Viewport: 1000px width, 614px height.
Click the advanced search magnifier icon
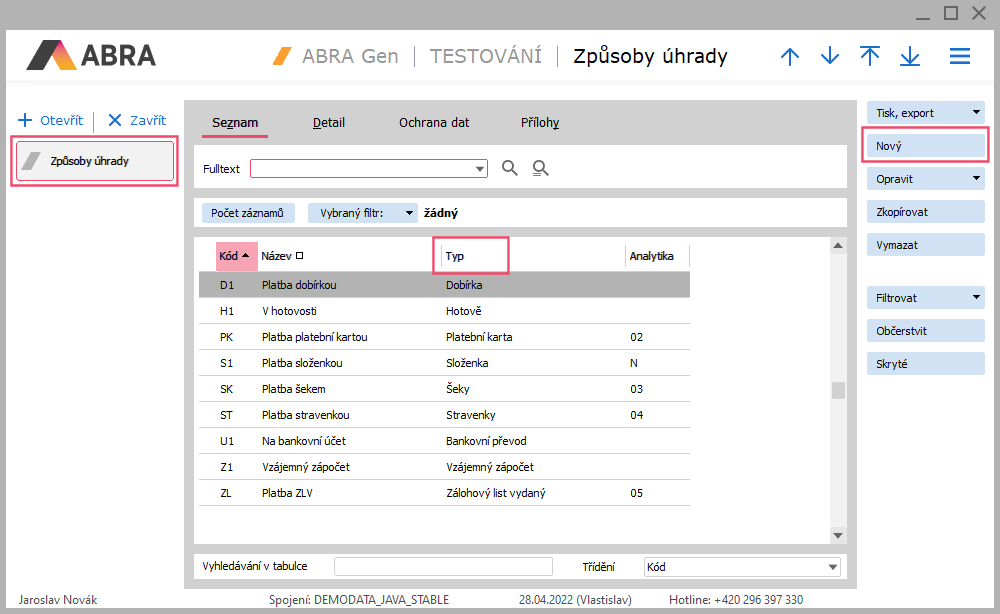point(541,168)
